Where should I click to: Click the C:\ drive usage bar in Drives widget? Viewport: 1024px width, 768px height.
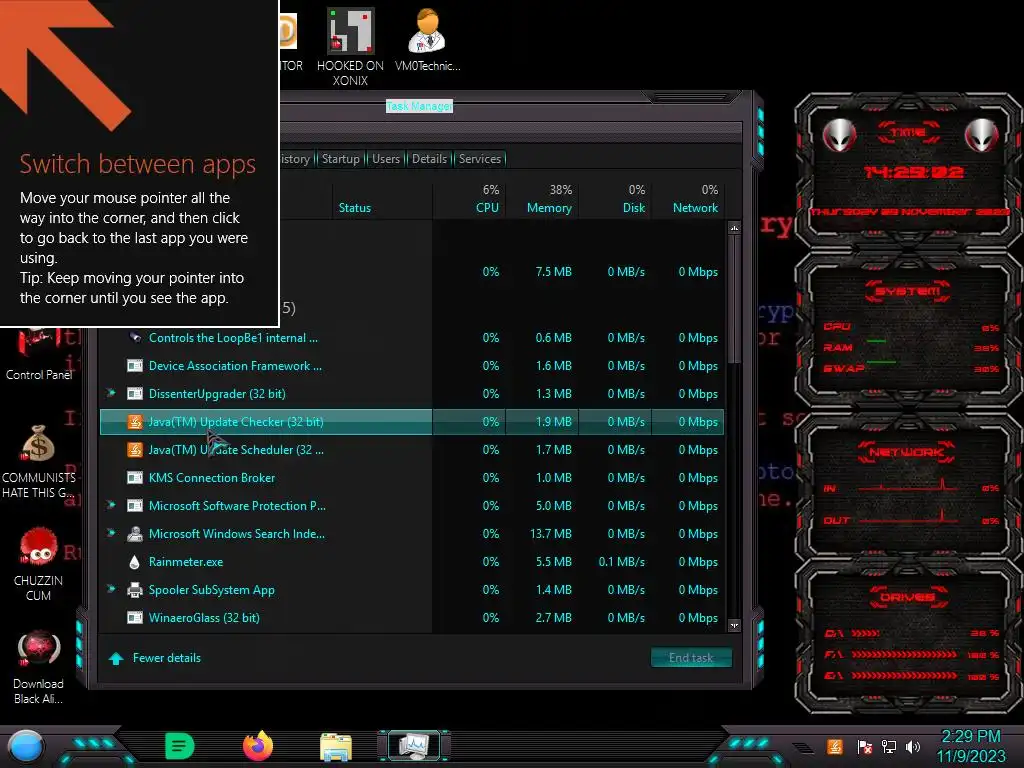click(x=865, y=633)
